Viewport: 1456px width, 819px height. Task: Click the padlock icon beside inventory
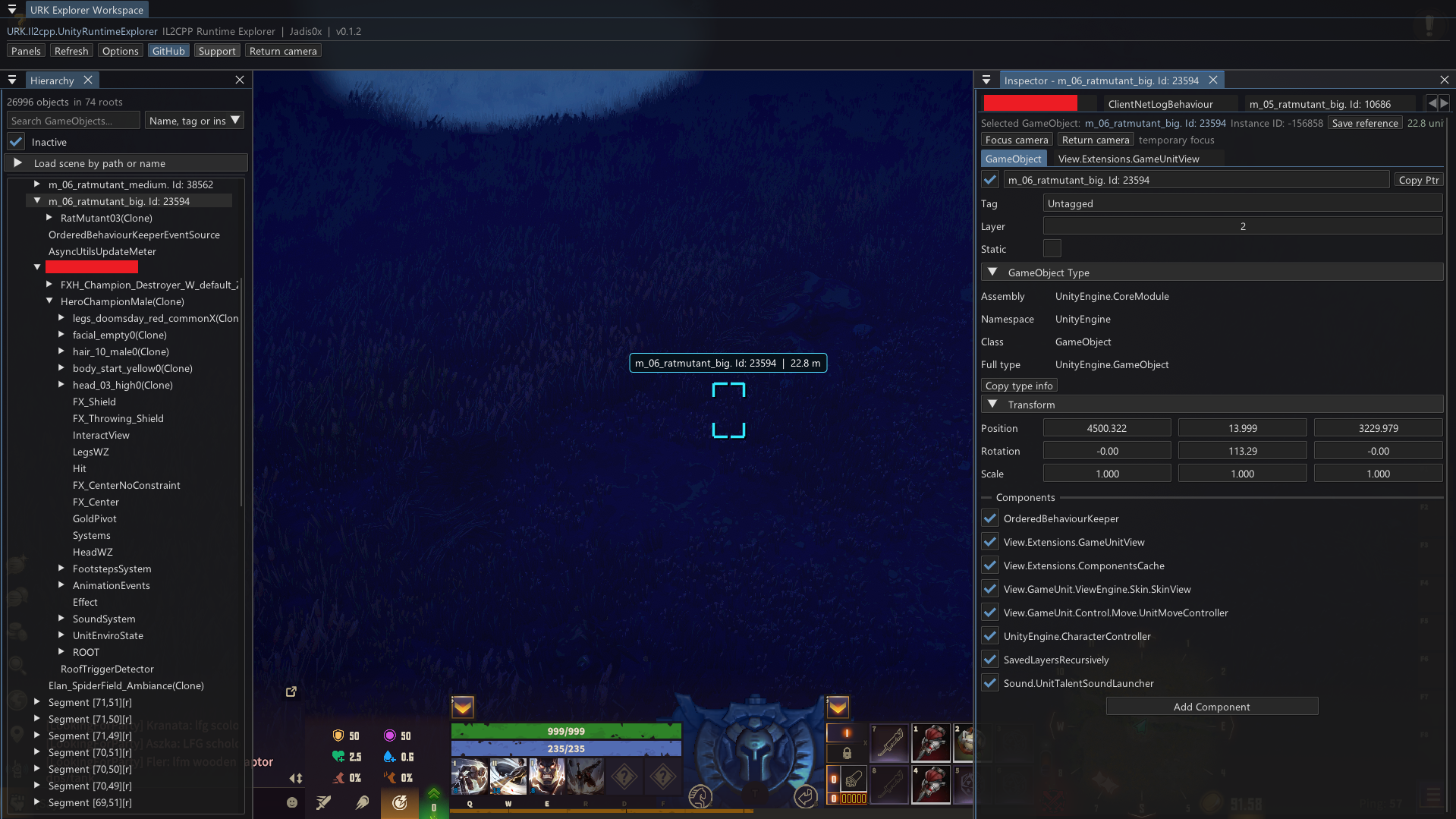tap(847, 753)
